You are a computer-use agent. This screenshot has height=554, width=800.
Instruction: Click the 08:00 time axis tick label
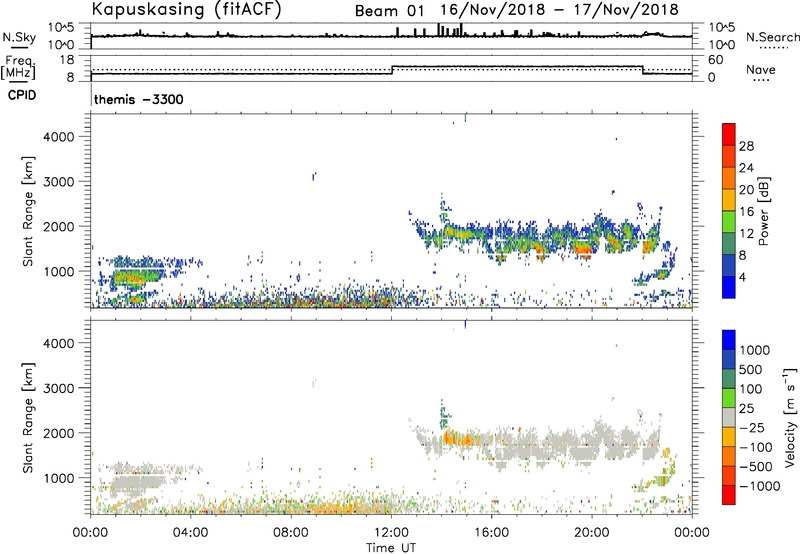pos(291,533)
